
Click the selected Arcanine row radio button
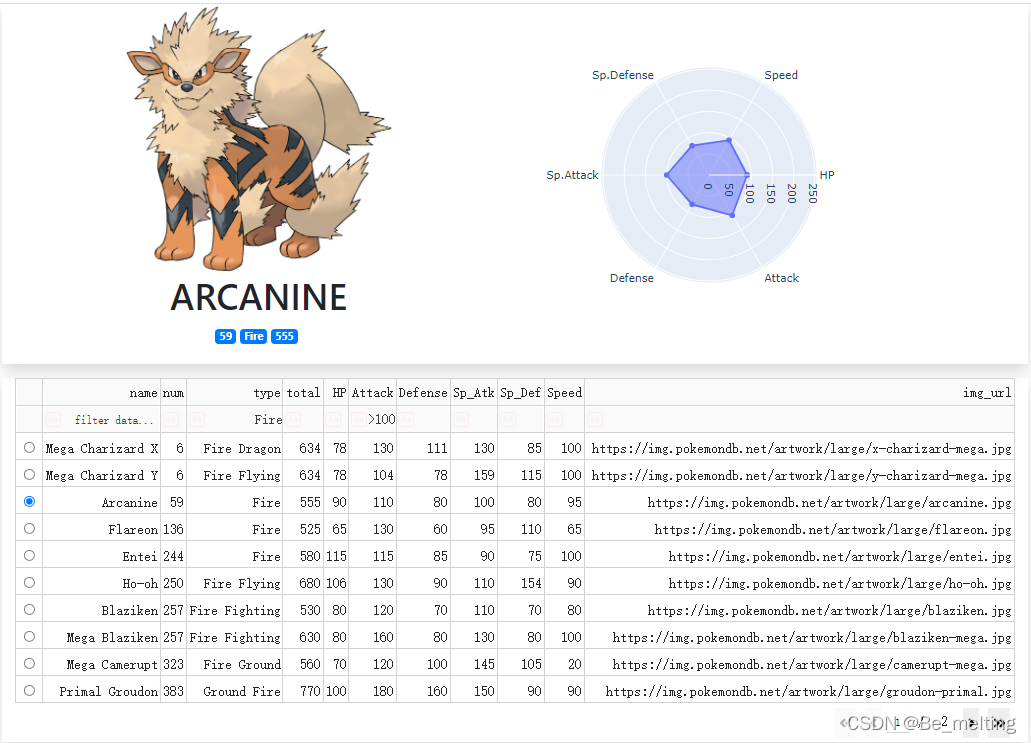[x=29, y=502]
